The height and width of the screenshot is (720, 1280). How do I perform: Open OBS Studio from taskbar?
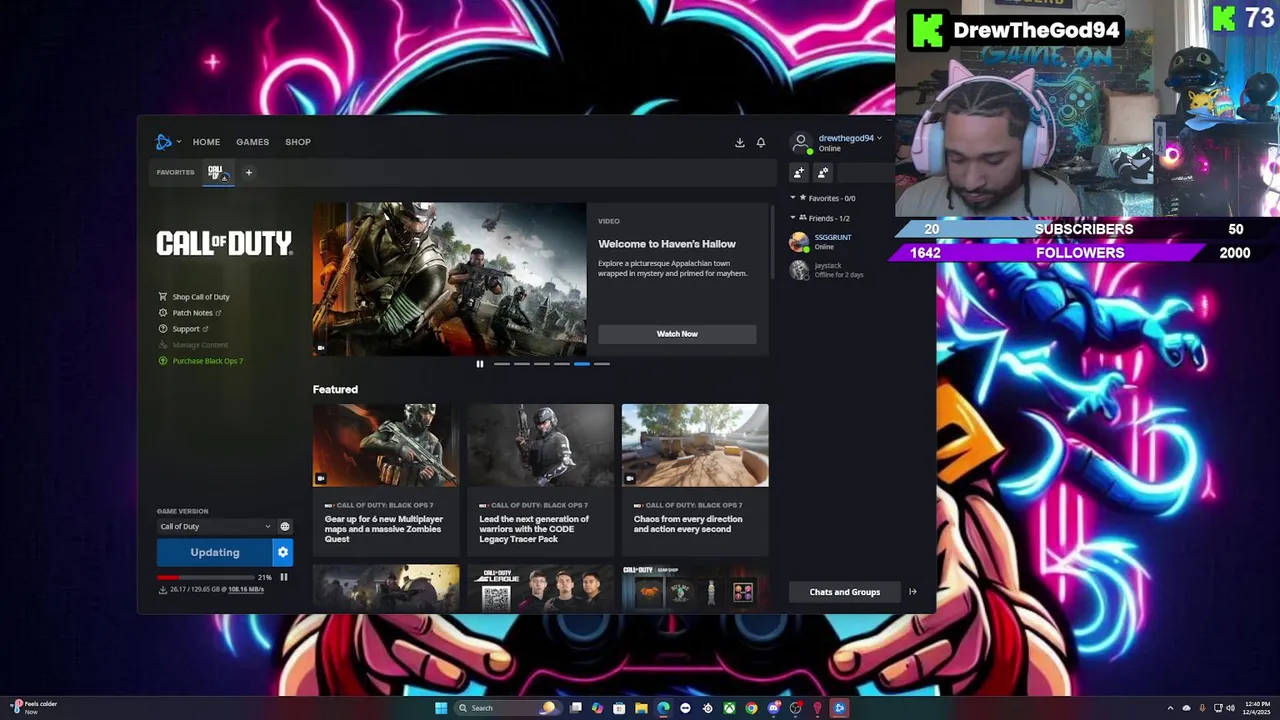796,708
